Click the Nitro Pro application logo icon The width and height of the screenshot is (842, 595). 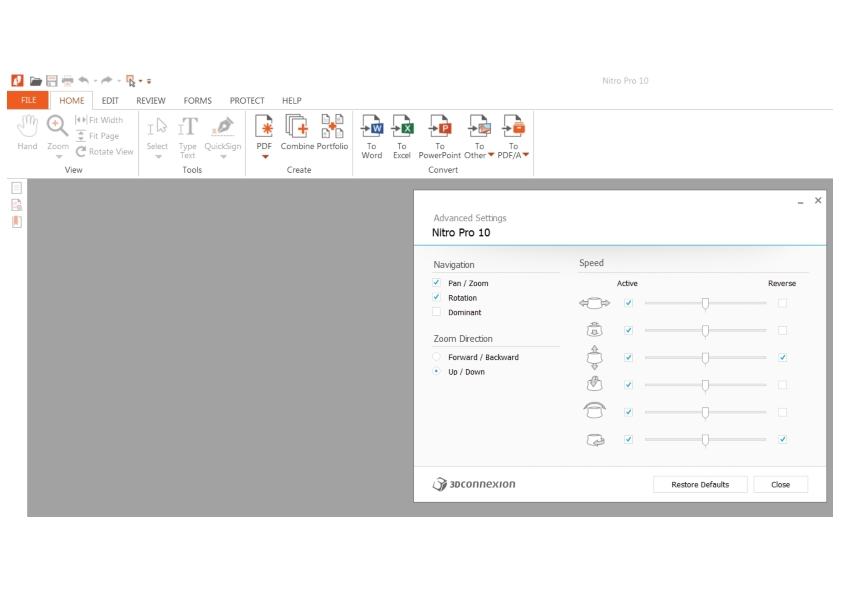tap(17, 81)
